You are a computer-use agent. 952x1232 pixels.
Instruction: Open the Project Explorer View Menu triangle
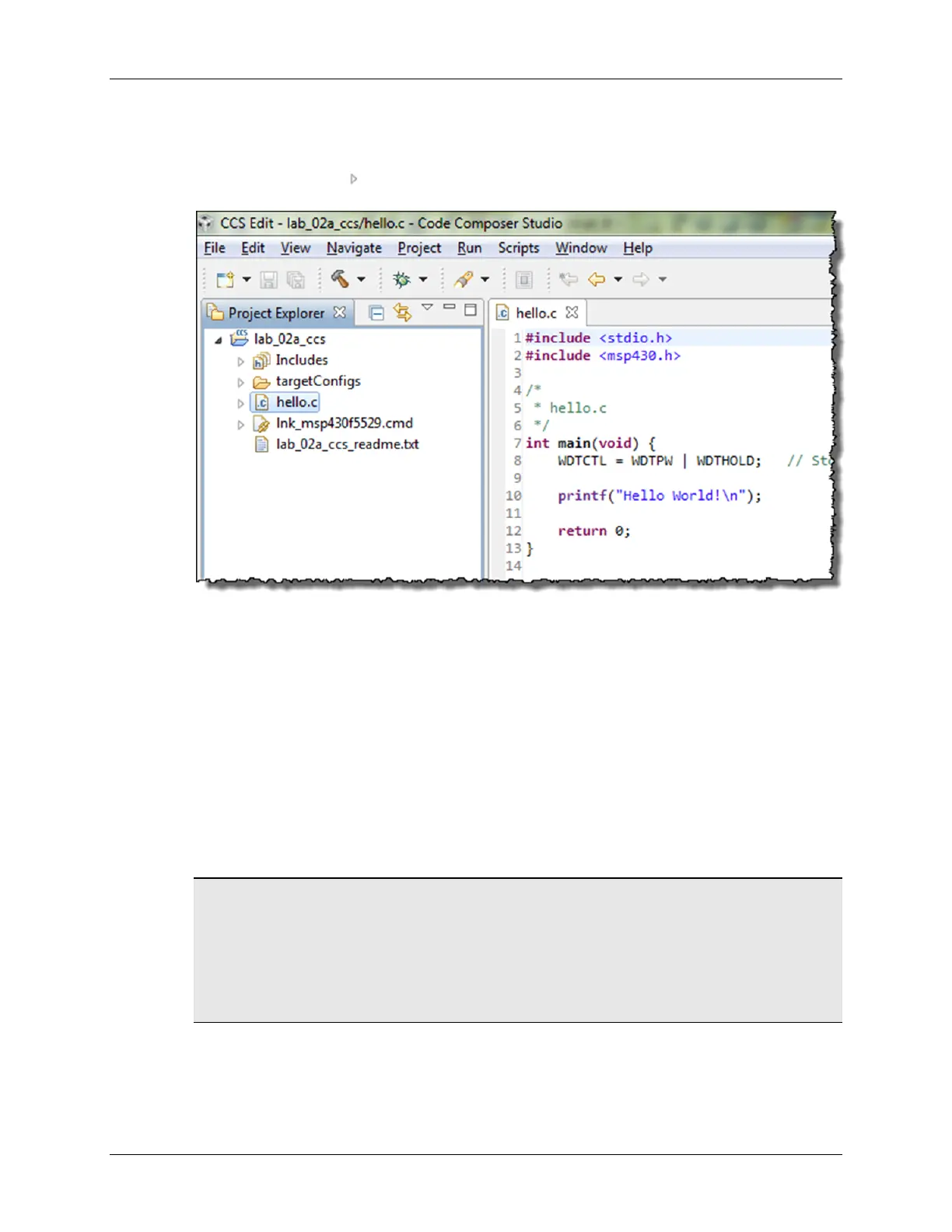click(x=427, y=308)
